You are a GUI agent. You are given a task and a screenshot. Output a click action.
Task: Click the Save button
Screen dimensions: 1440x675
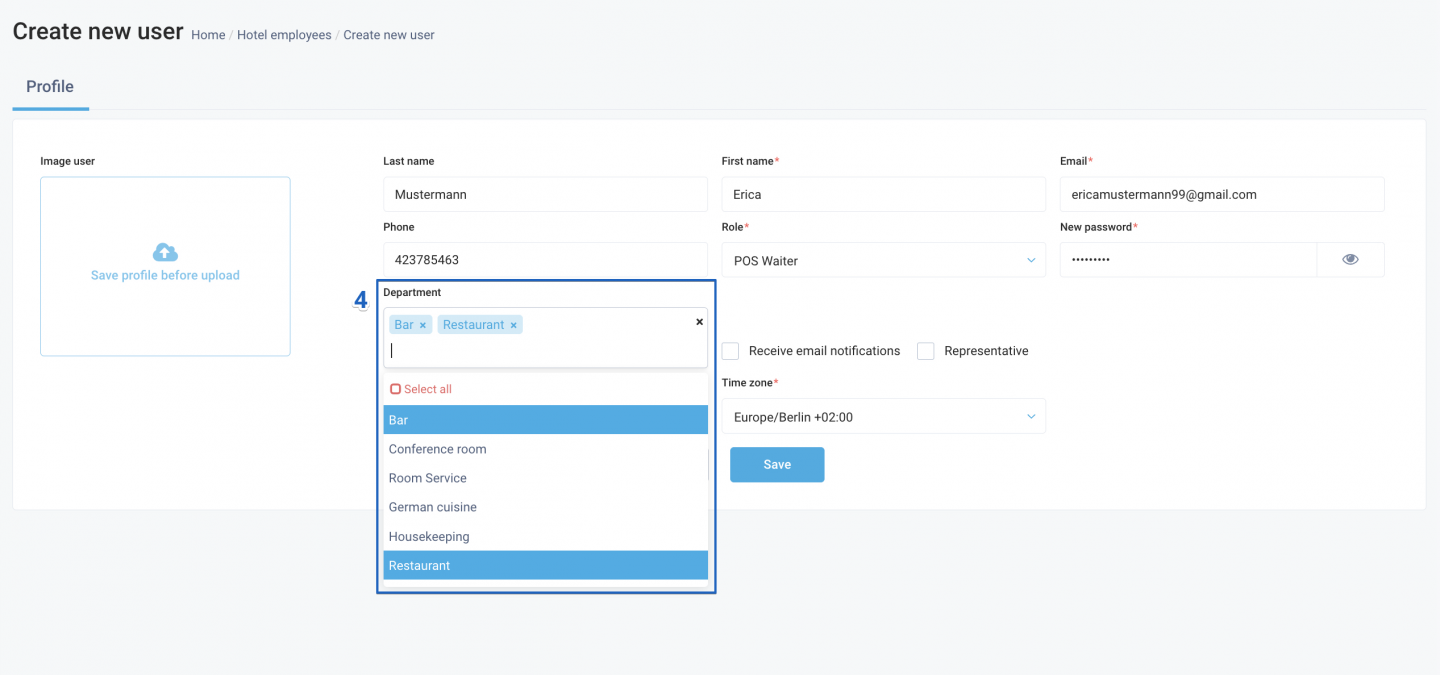(x=777, y=465)
